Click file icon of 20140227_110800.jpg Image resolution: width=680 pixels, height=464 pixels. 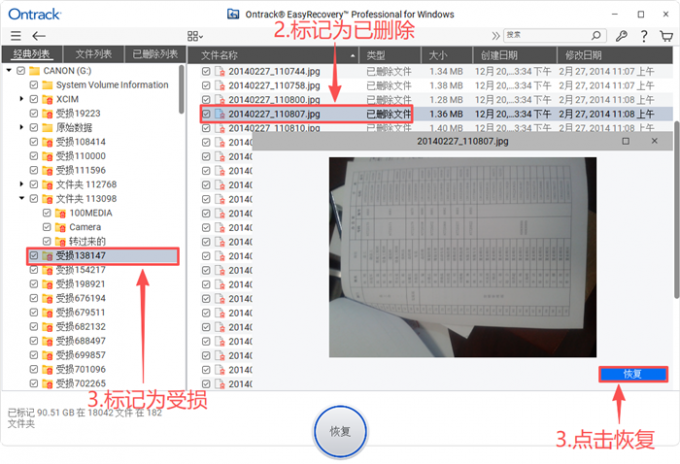coord(220,100)
